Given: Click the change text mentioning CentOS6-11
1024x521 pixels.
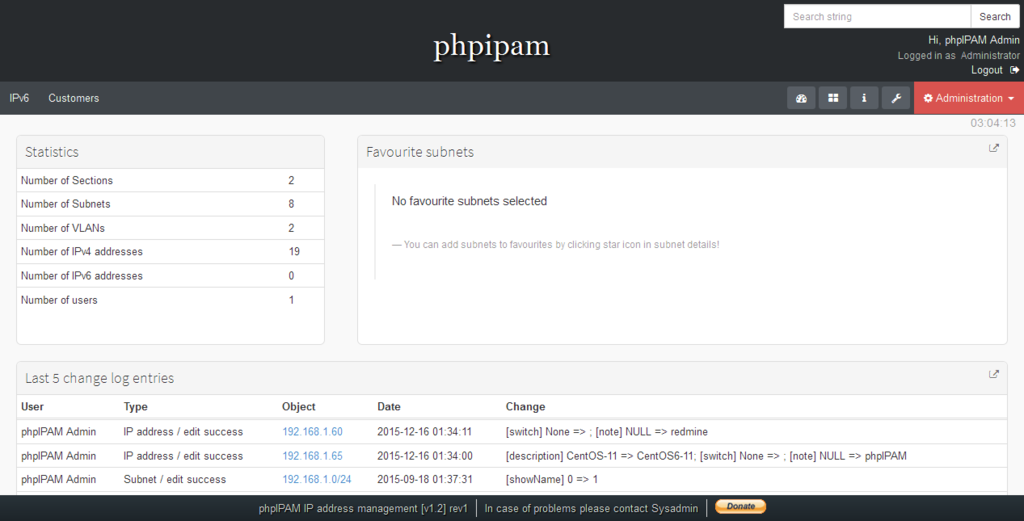Looking at the screenshot, I should click(x=706, y=456).
